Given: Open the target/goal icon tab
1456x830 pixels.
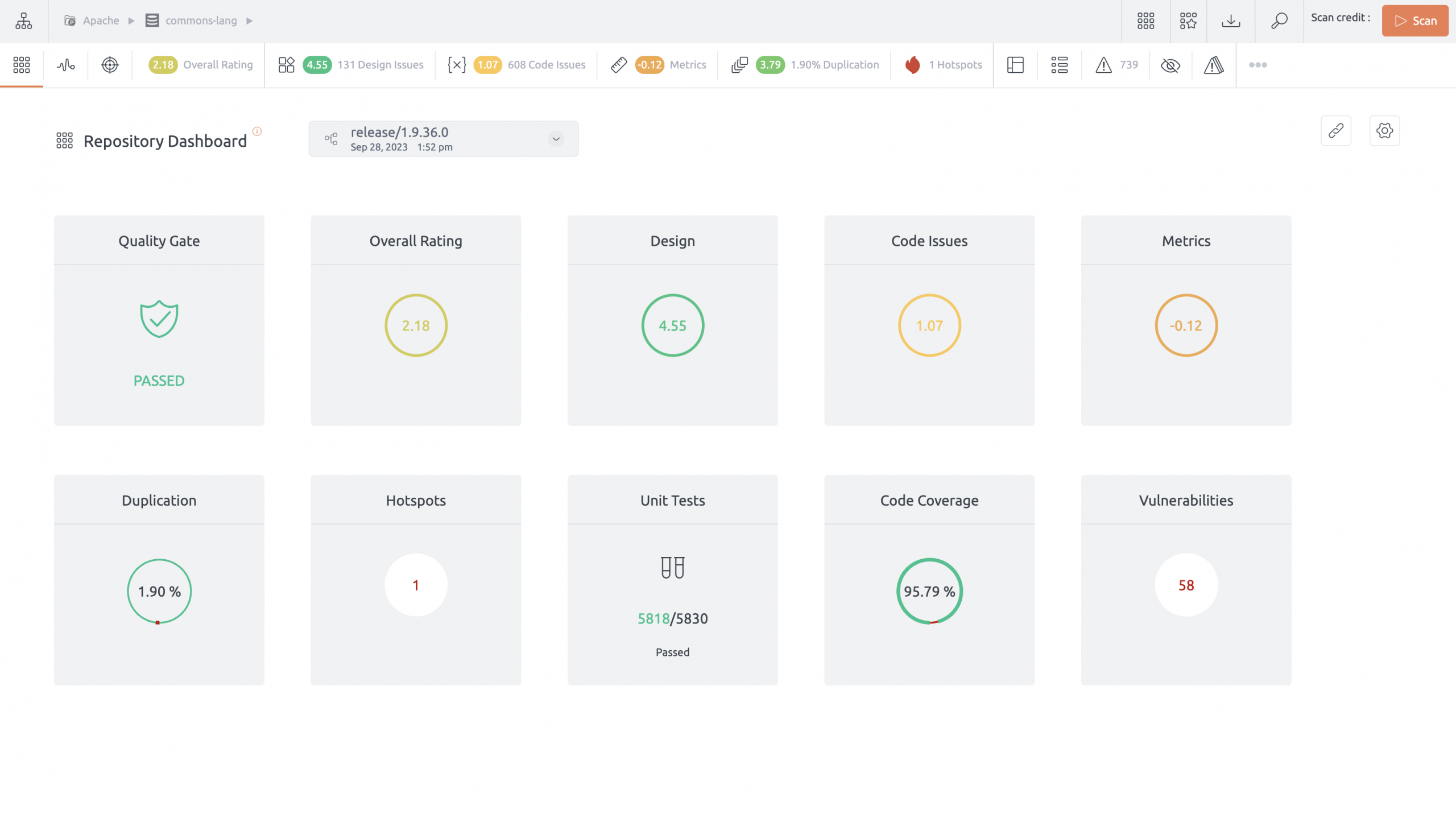Looking at the screenshot, I should (x=109, y=64).
